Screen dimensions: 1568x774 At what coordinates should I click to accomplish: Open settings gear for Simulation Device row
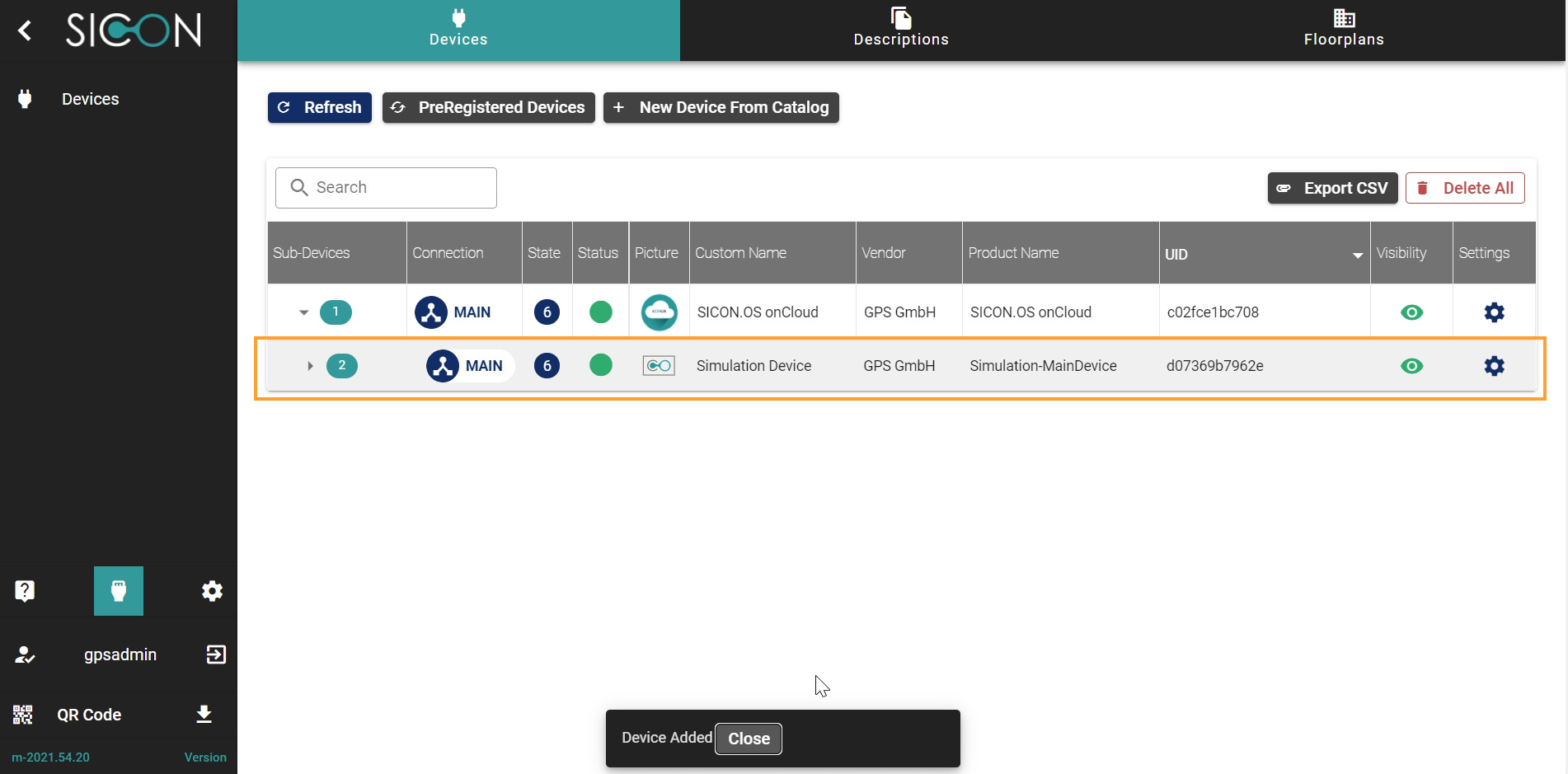(1494, 366)
